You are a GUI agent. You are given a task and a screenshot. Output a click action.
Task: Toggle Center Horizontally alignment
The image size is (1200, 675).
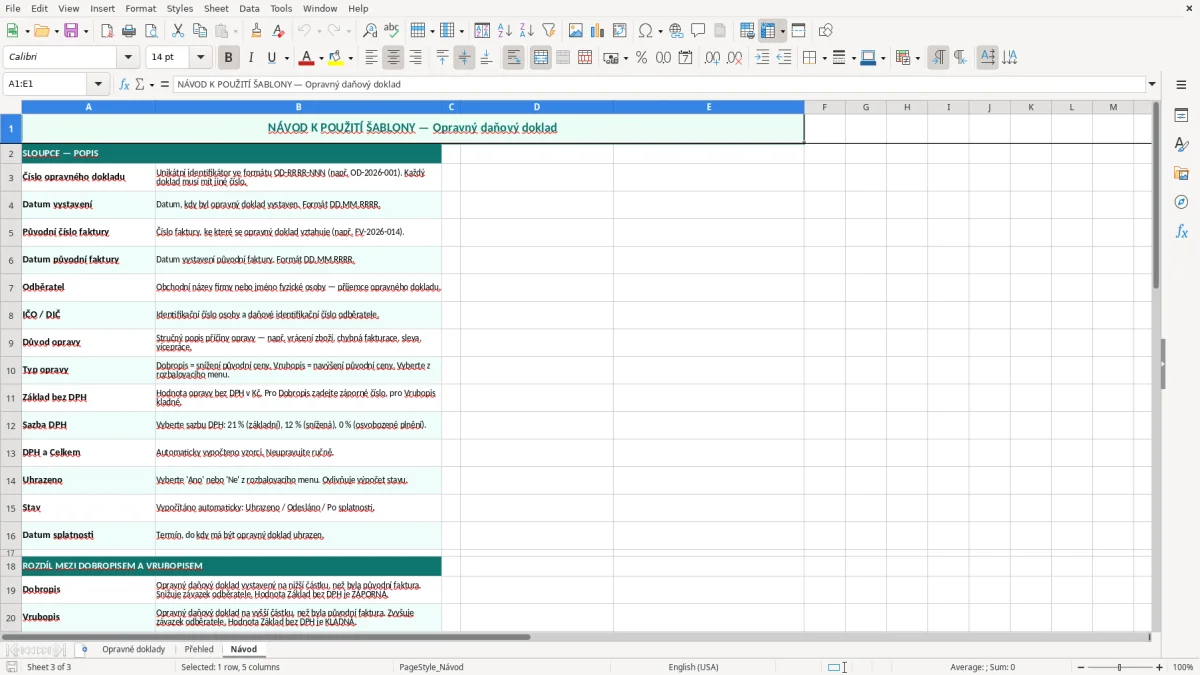tap(393, 58)
